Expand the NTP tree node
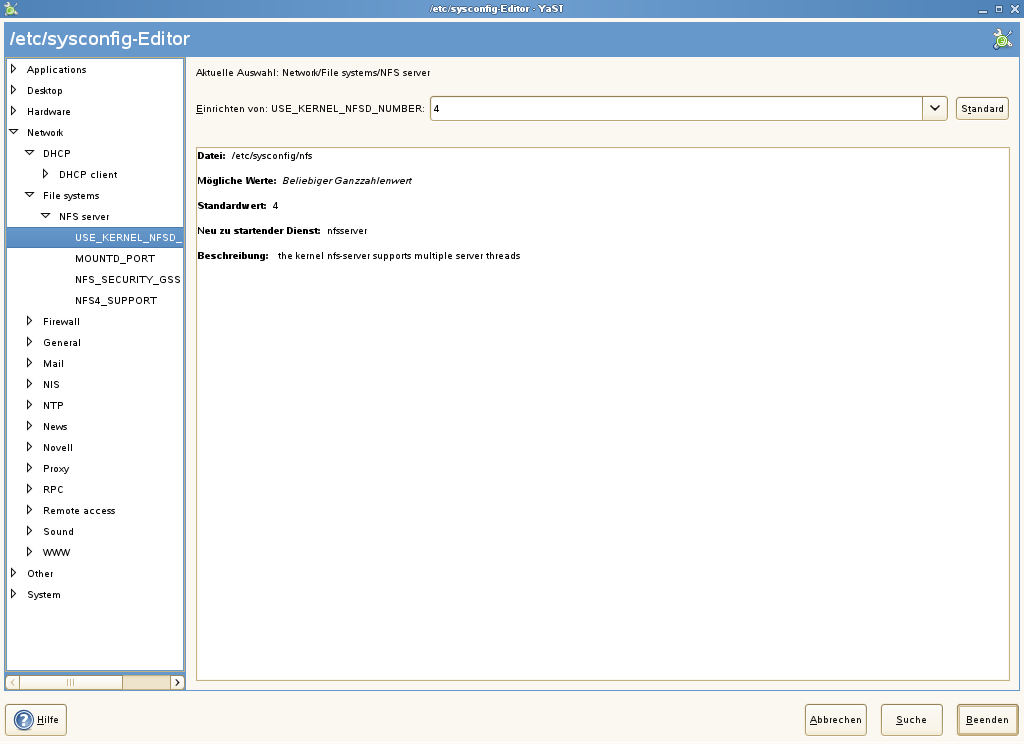 pos(29,405)
